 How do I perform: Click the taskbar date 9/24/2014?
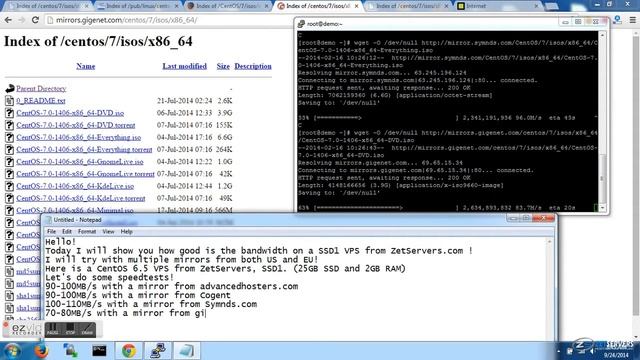pyautogui.click(x=616, y=356)
